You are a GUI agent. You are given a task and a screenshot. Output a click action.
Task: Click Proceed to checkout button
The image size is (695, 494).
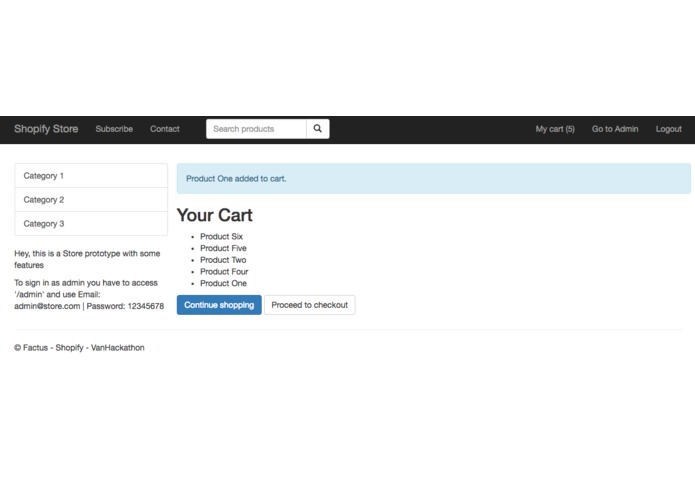(x=310, y=305)
